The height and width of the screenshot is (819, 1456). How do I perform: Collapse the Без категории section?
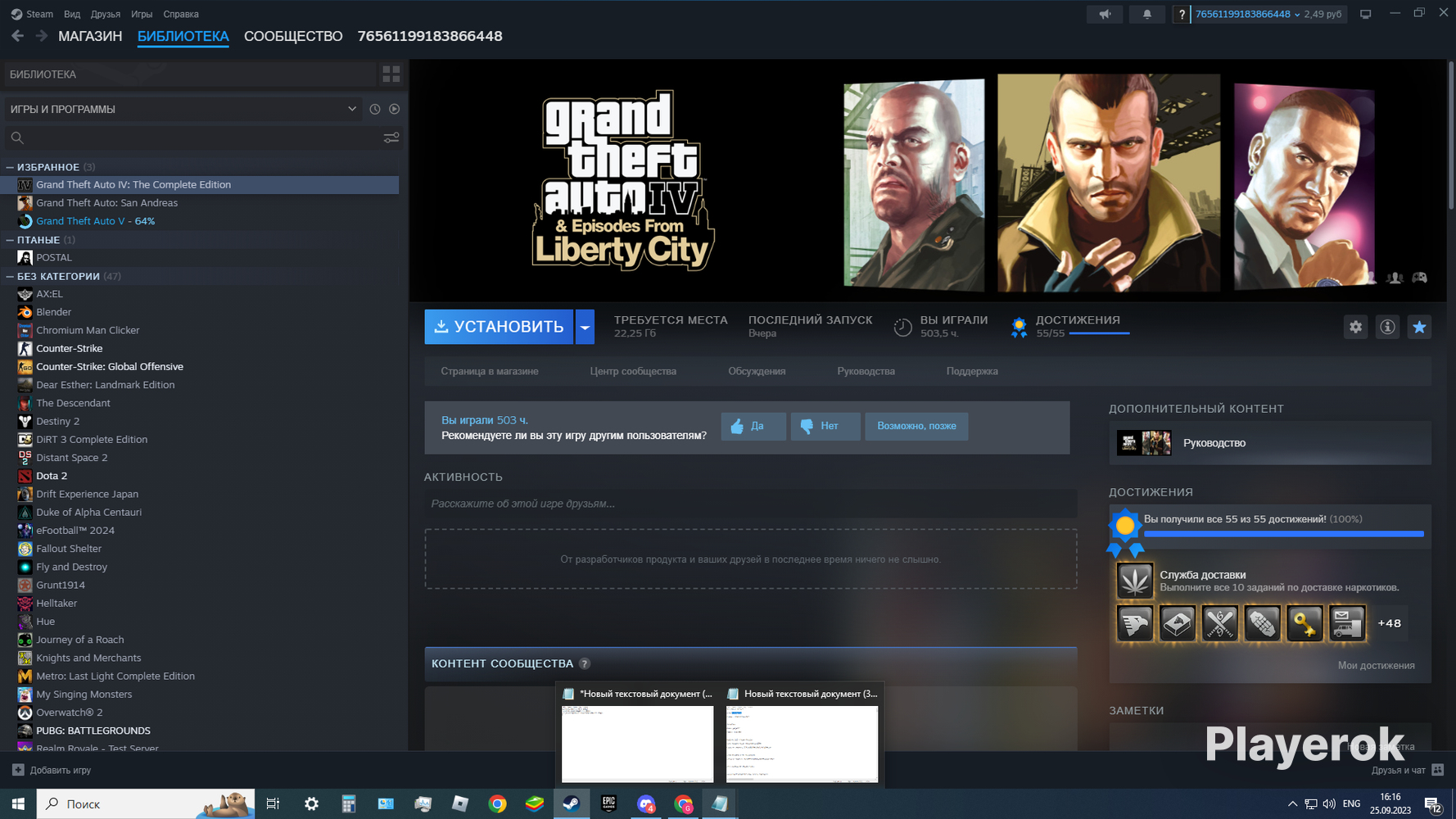[x=10, y=276]
